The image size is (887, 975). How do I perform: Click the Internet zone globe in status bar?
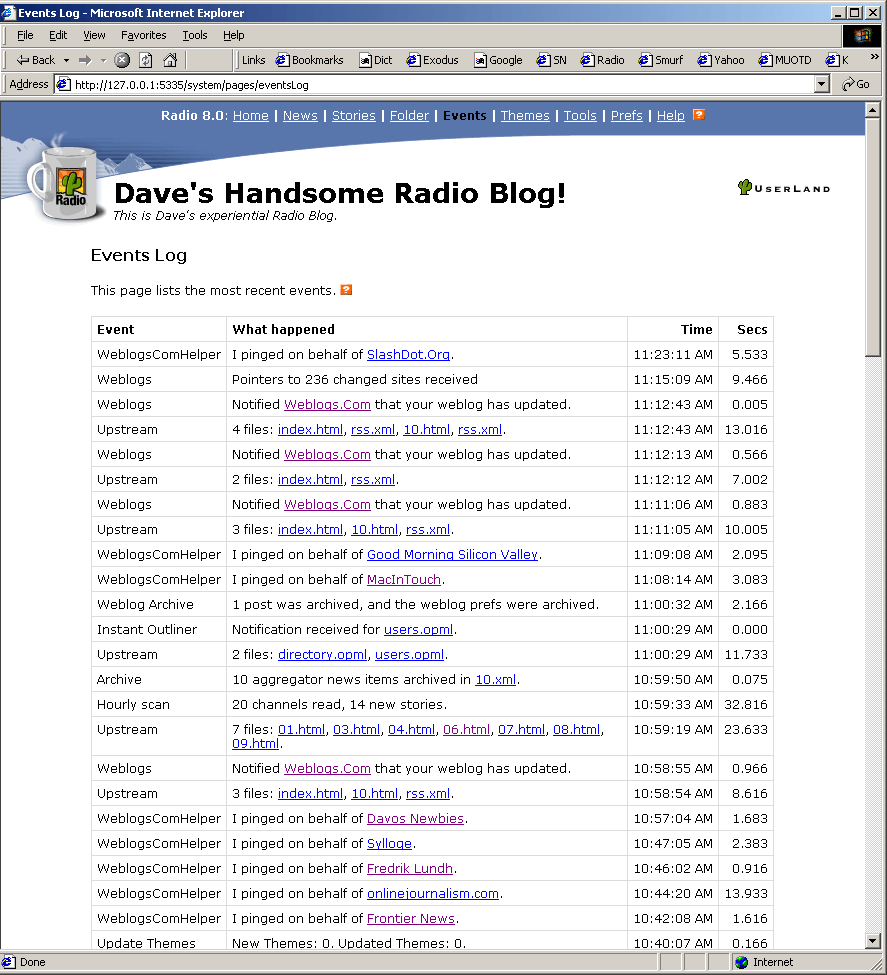[x=741, y=962]
